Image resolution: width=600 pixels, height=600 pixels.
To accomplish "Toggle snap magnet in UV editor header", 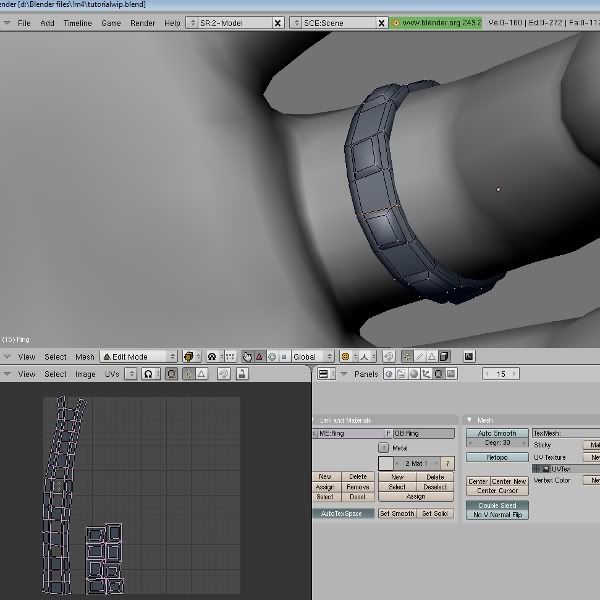I will pyautogui.click(x=223, y=374).
